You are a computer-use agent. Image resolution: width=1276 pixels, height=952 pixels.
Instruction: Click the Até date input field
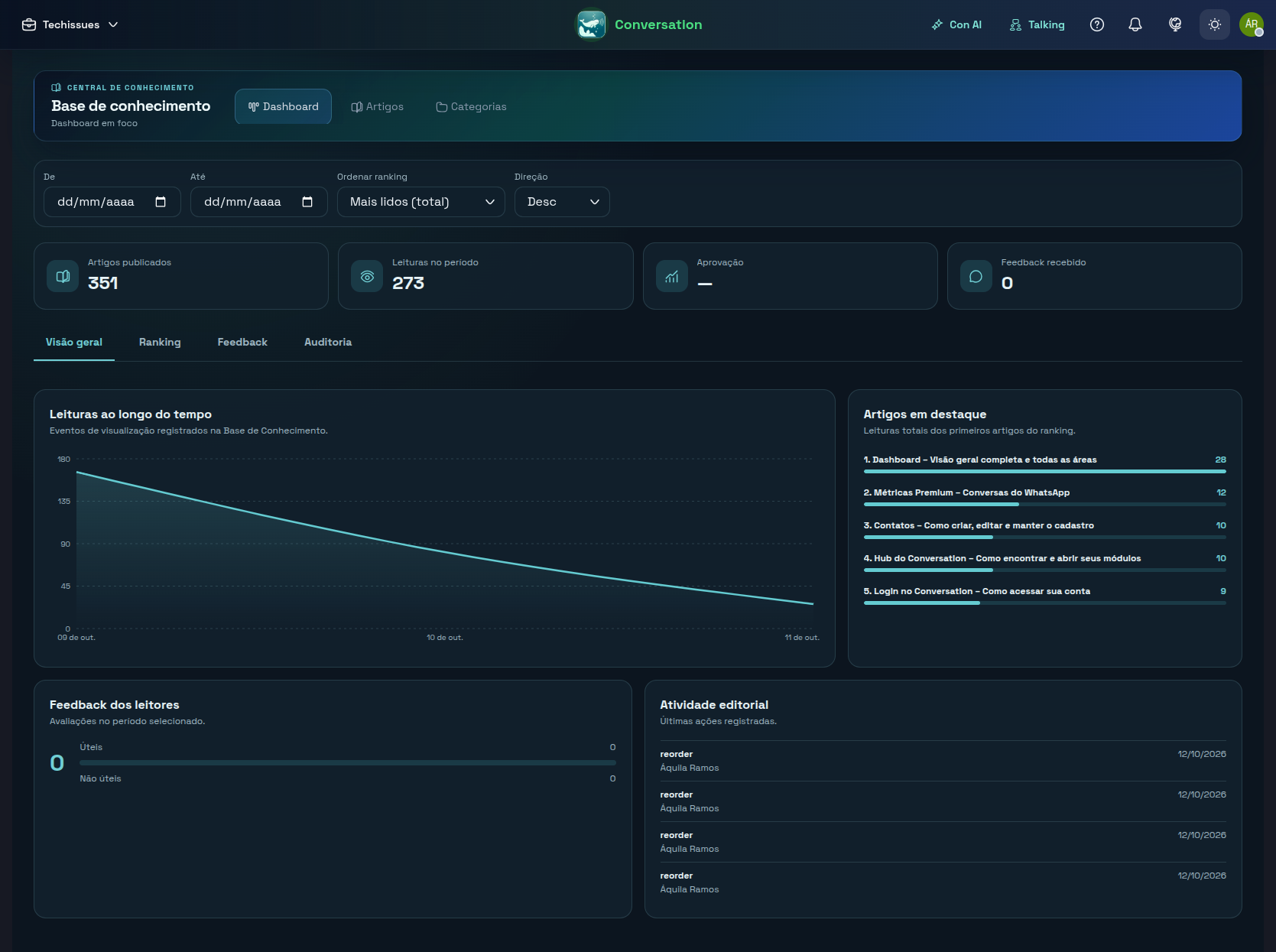tap(259, 202)
